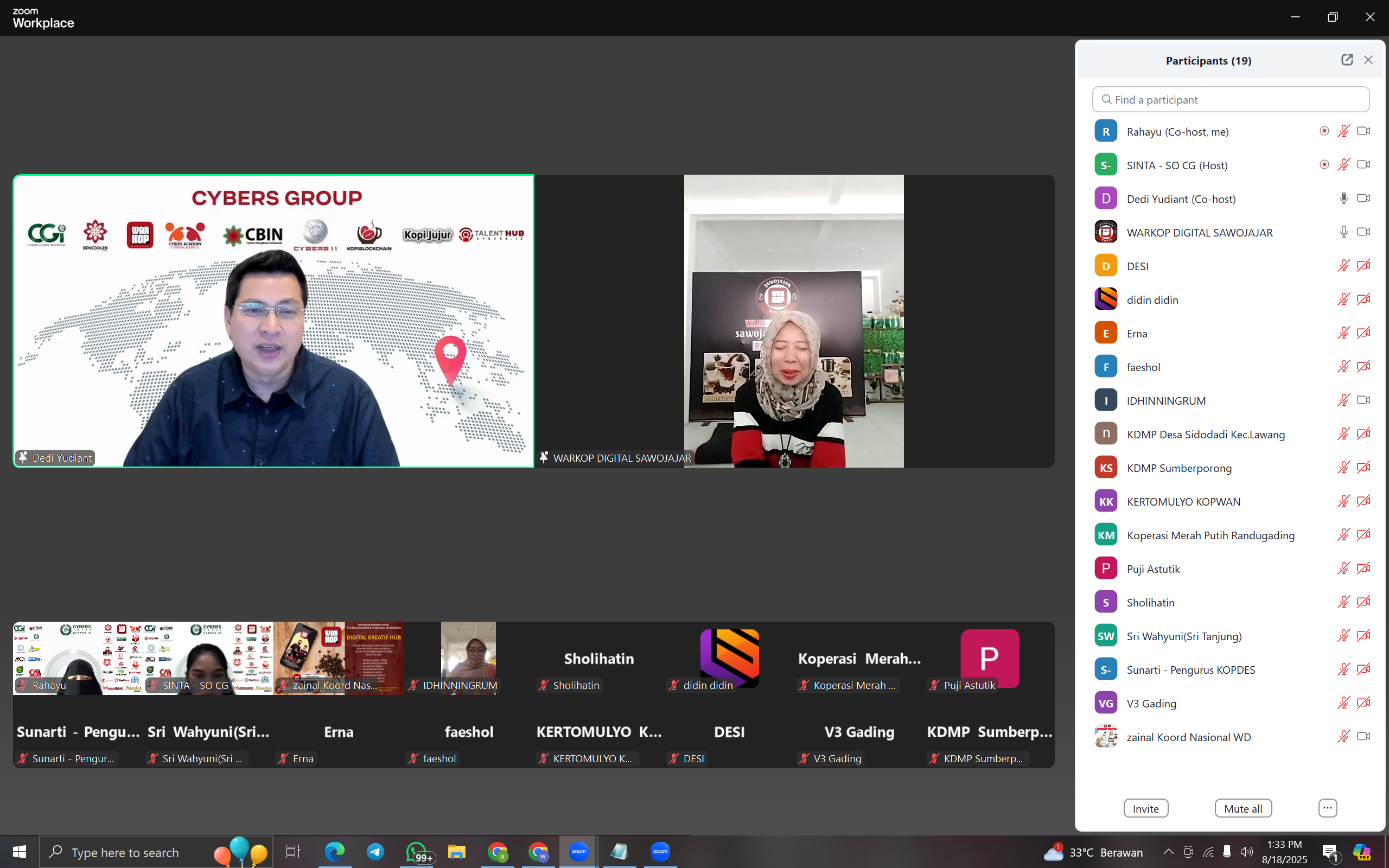Screen dimensions: 1389x868
Task: Click zainal Koord Nasional WD muted mic
Action: point(1343,737)
